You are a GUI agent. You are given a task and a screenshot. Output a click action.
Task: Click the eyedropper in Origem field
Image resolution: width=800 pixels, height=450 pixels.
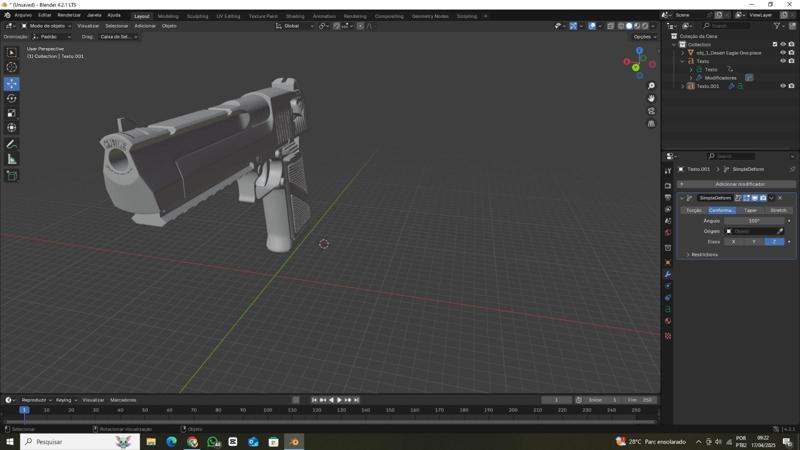point(780,231)
